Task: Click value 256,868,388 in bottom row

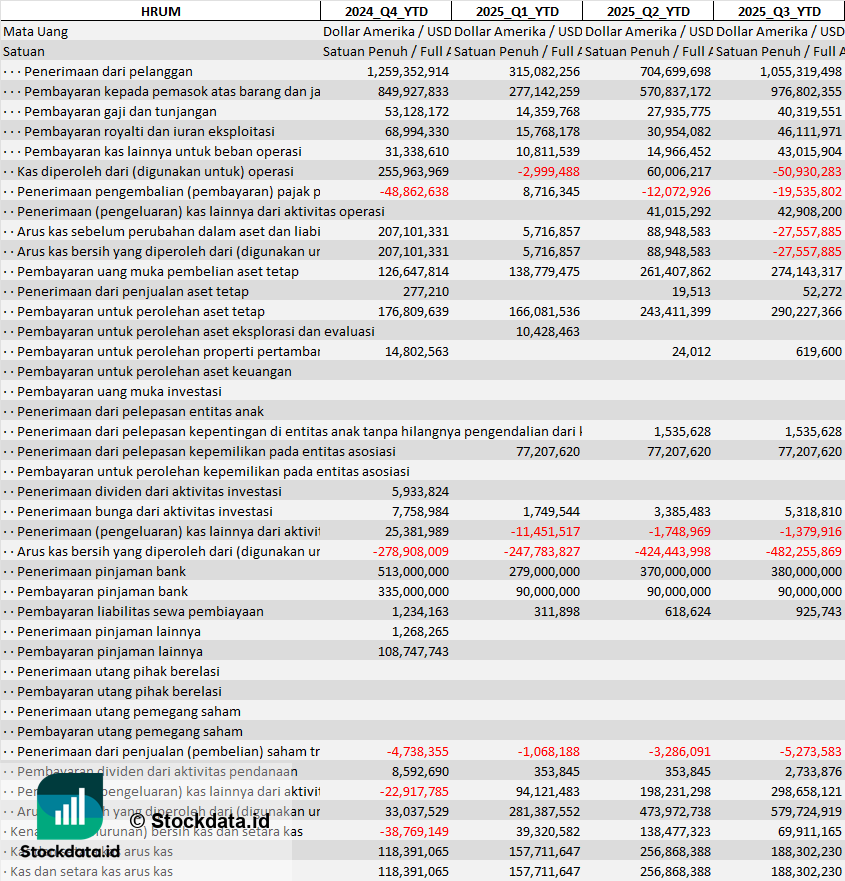Action: 675,871
